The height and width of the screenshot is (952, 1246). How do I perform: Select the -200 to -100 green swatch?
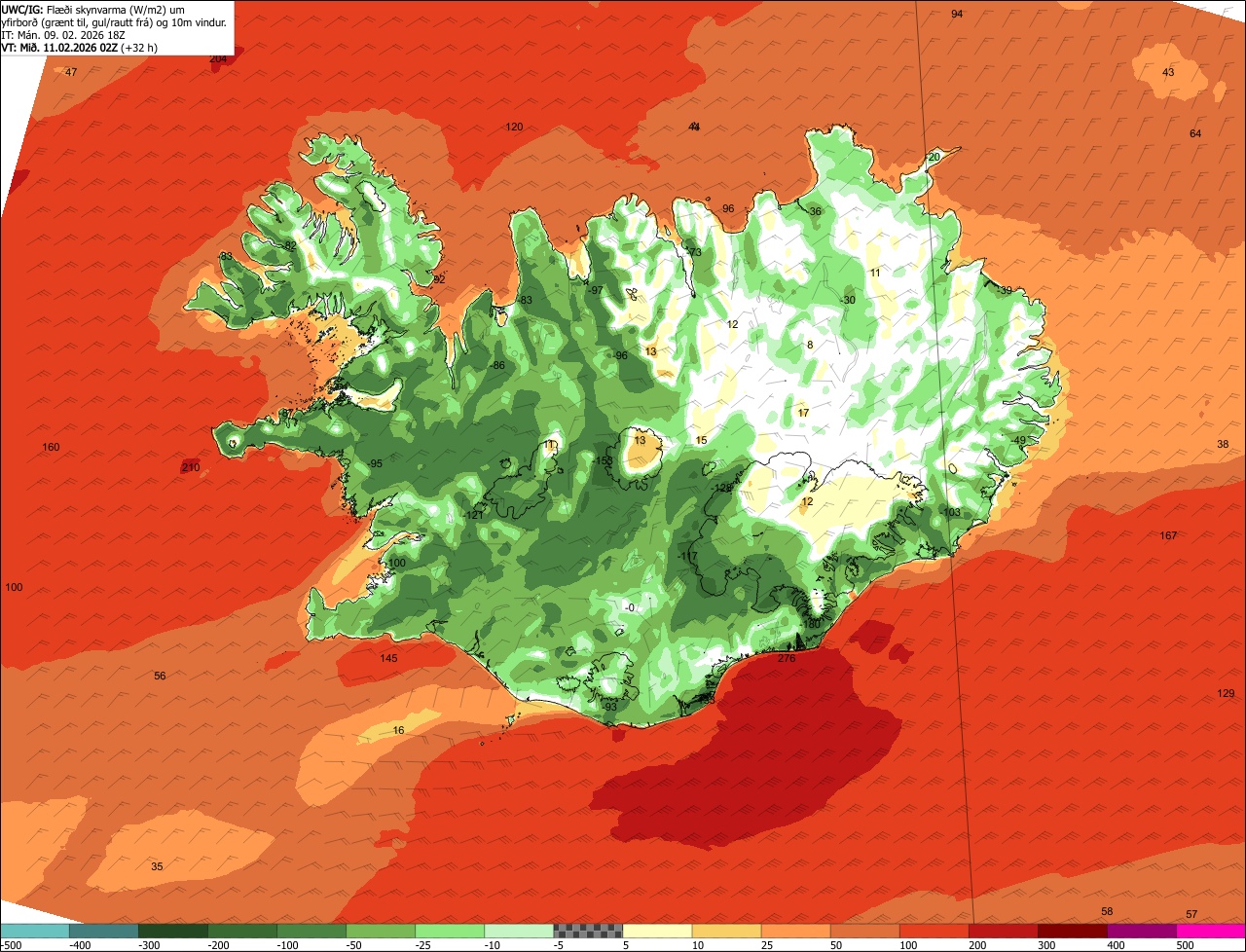(x=241, y=931)
